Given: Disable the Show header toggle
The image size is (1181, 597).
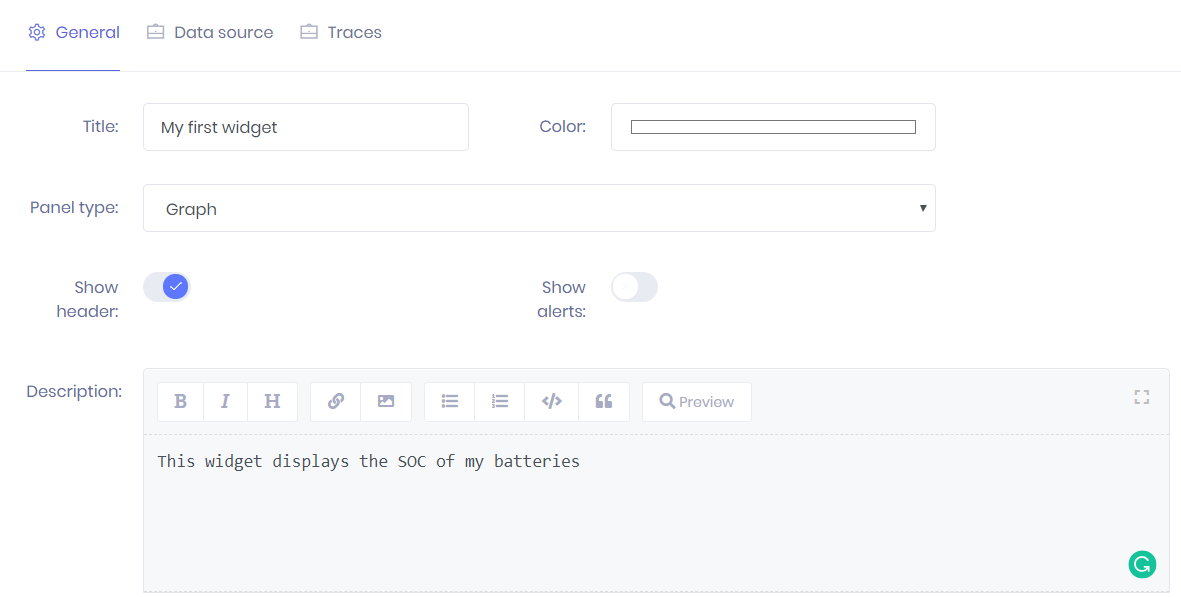Looking at the screenshot, I should 167,286.
